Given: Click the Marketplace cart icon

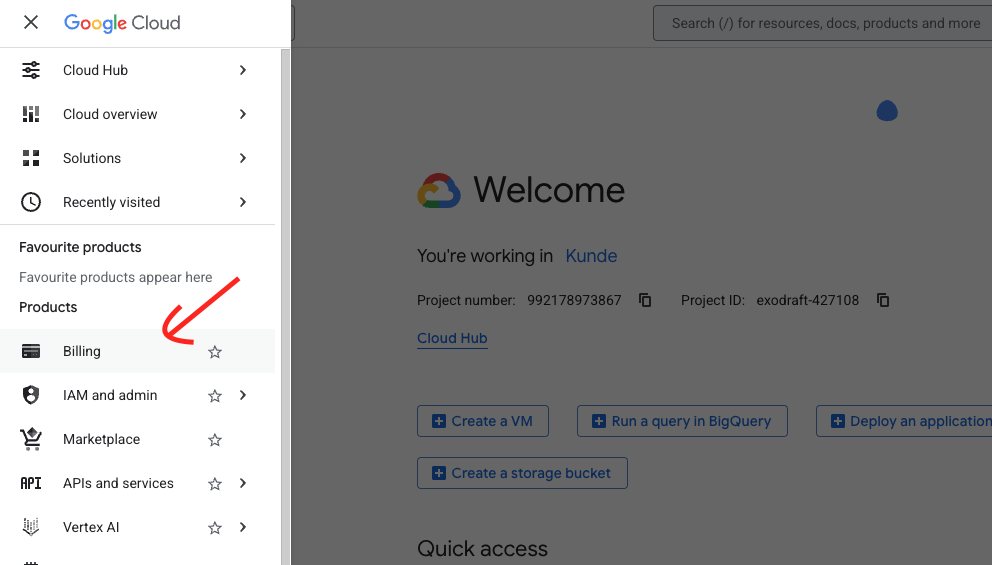Looking at the screenshot, I should tap(31, 439).
